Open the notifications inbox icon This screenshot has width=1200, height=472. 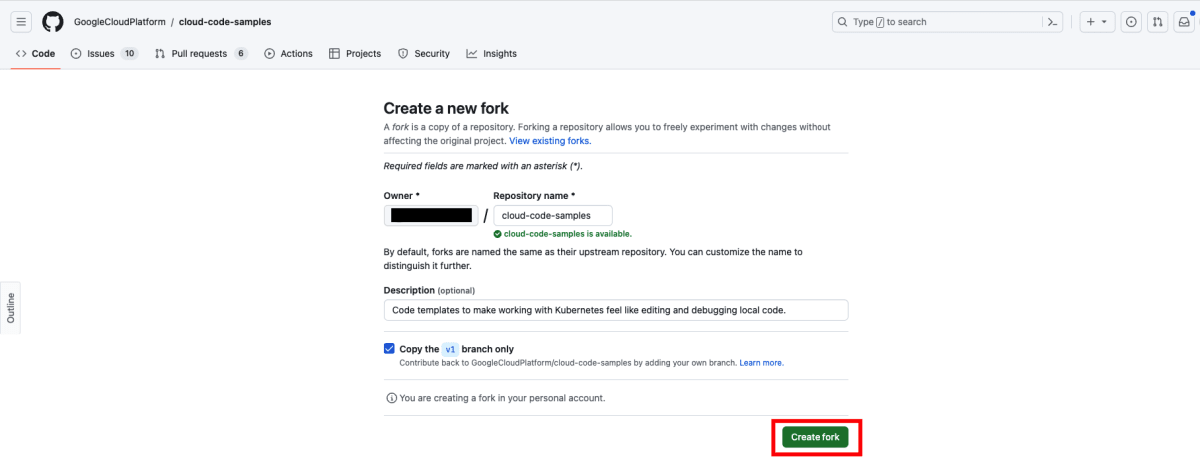[x=1184, y=21]
